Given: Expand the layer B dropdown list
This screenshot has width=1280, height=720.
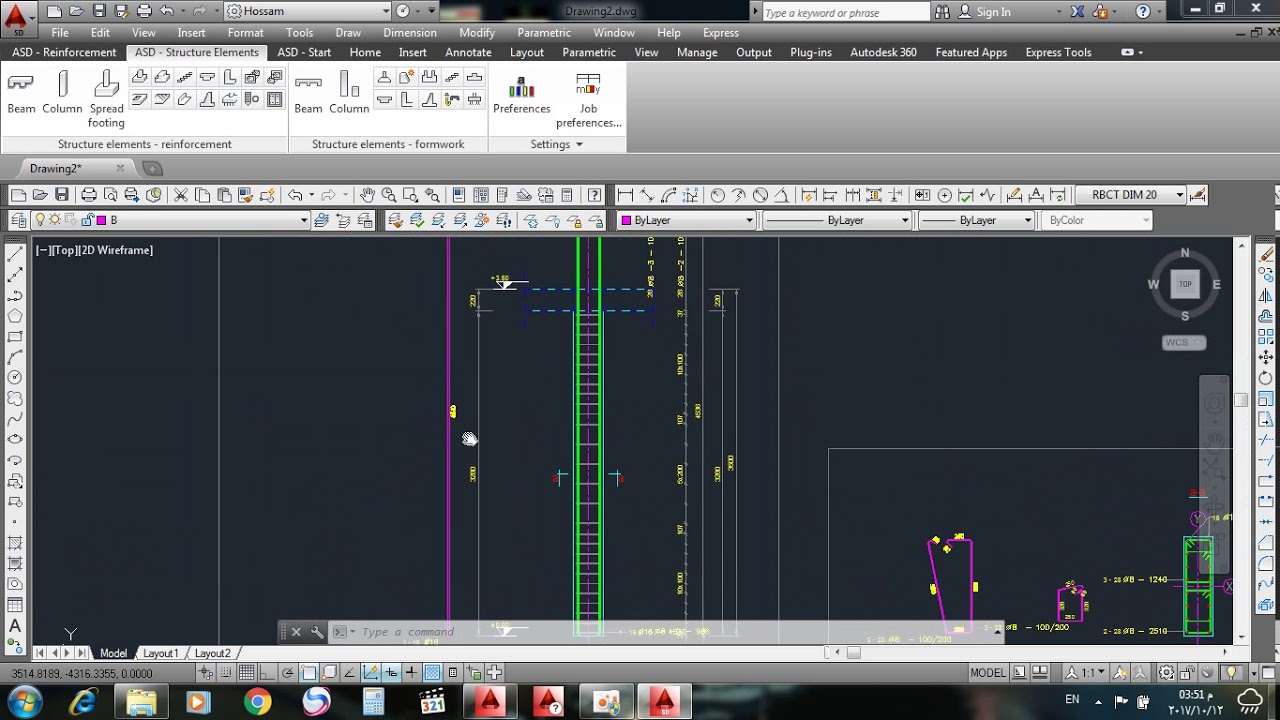Looking at the screenshot, I should [x=304, y=220].
